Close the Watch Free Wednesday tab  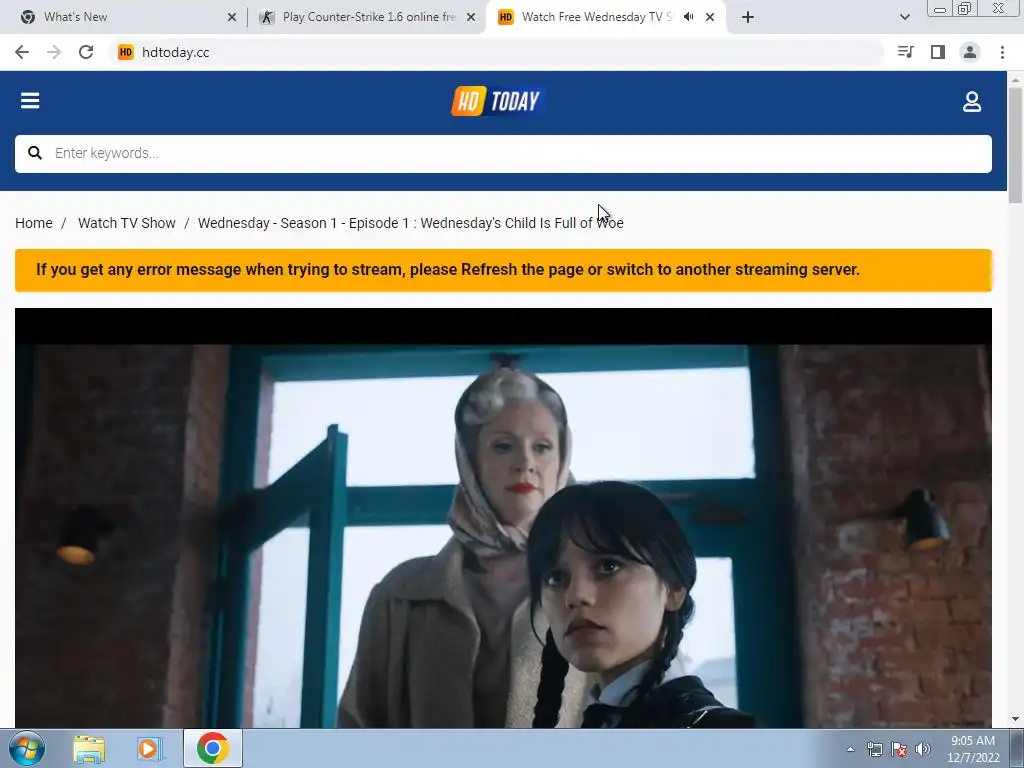(710, 18)
